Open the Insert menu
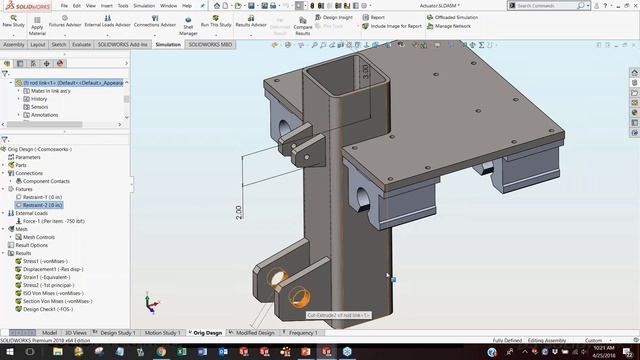Image resolution: width=640 pixels, height=360 pixels. click(x=107, y=6)
